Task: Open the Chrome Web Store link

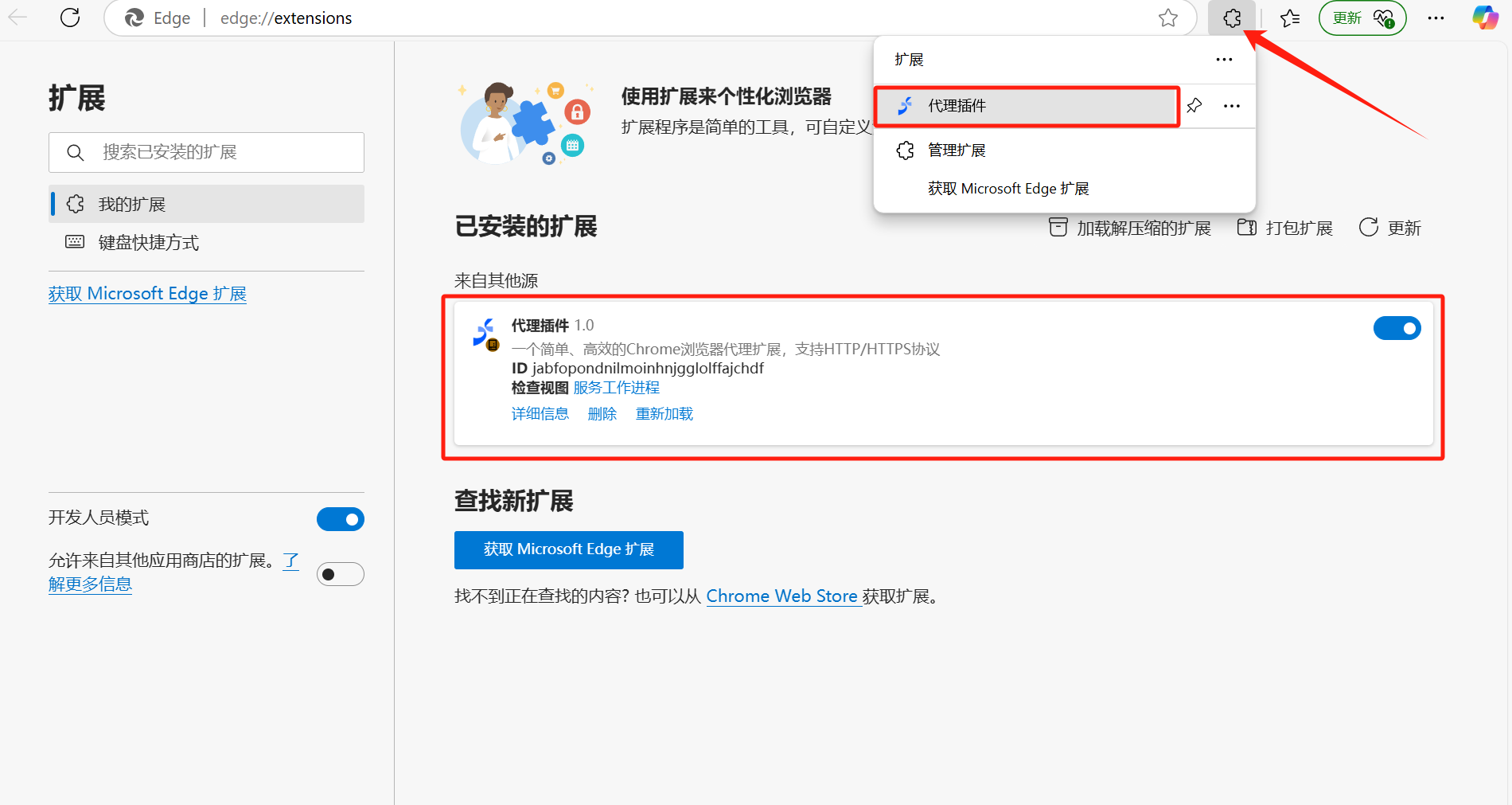Action: pos(781,596)
